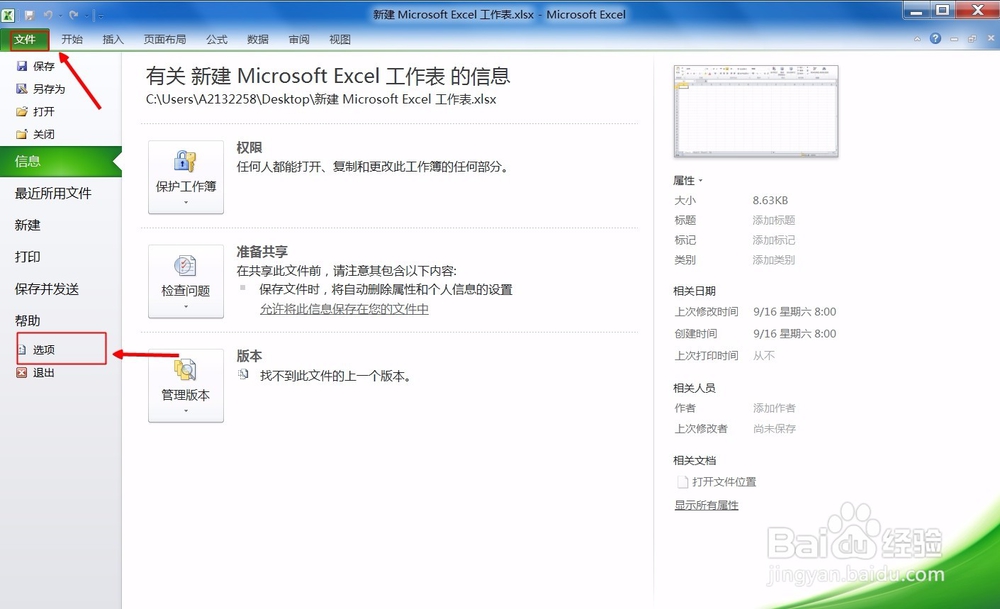Image resolution: width=1000 pixels, height=609 pixels.
Task: Switch to the 审阅 ribbon tab
Action: (x=298, y=40)
